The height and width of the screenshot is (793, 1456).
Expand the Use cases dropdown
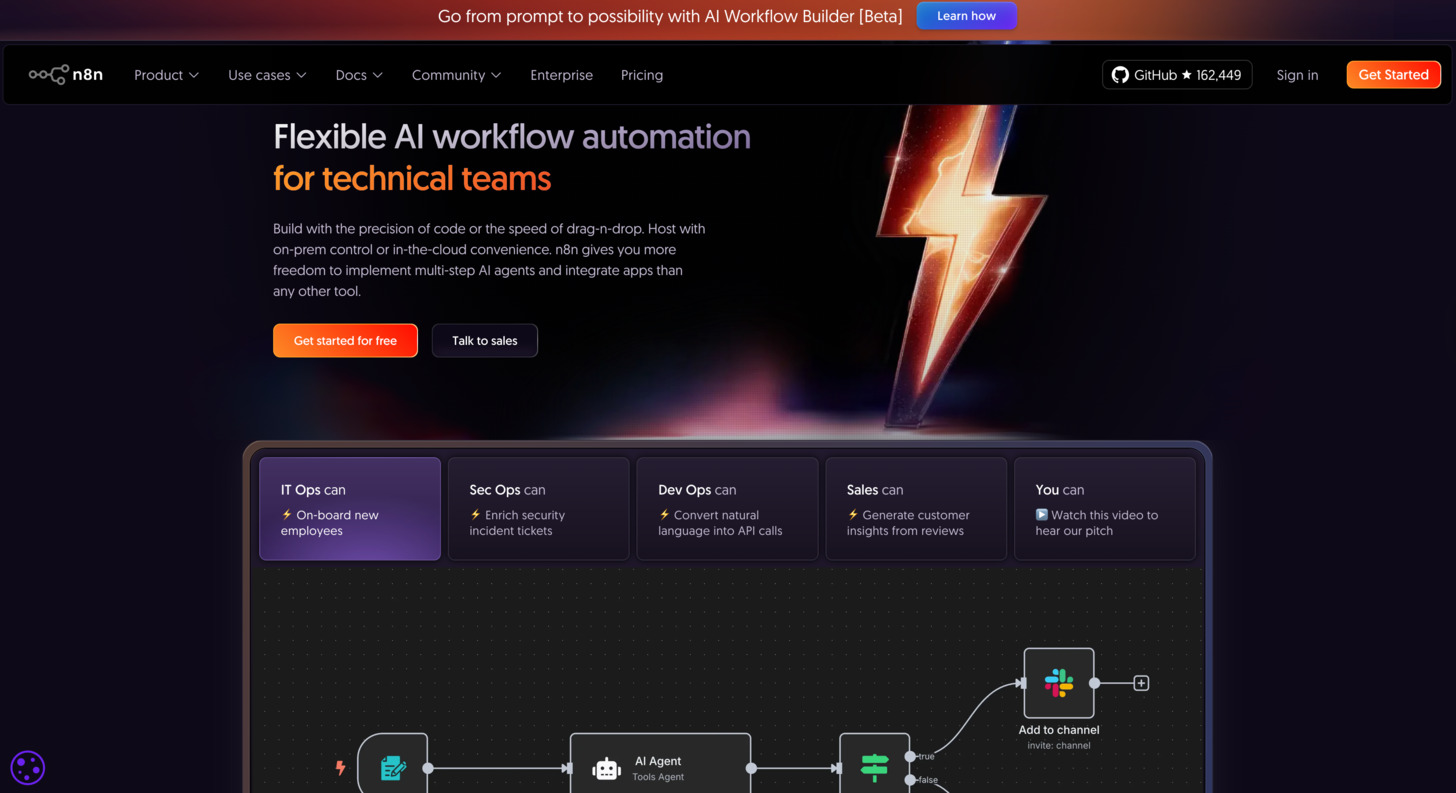coord(267,75)
